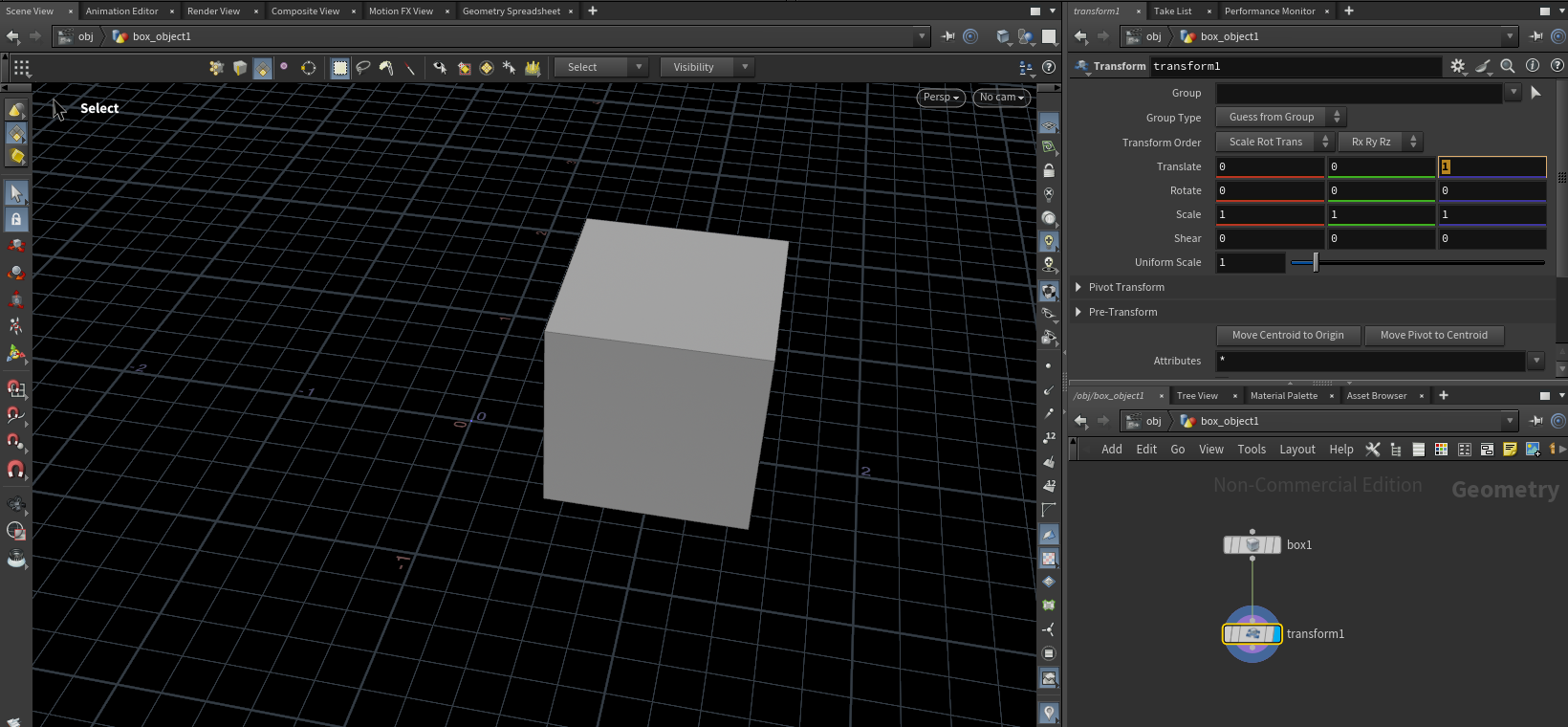The height and width of the screenshot is (727, 1568).
Task: Show node info via the i icon
Action: (x=1533, y=66)
